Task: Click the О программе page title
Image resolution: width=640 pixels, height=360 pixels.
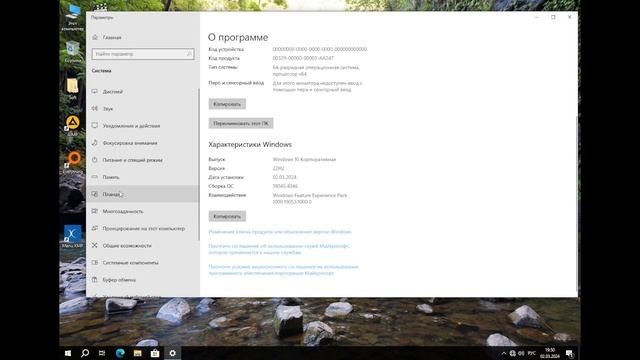Action: pos(238,37)
